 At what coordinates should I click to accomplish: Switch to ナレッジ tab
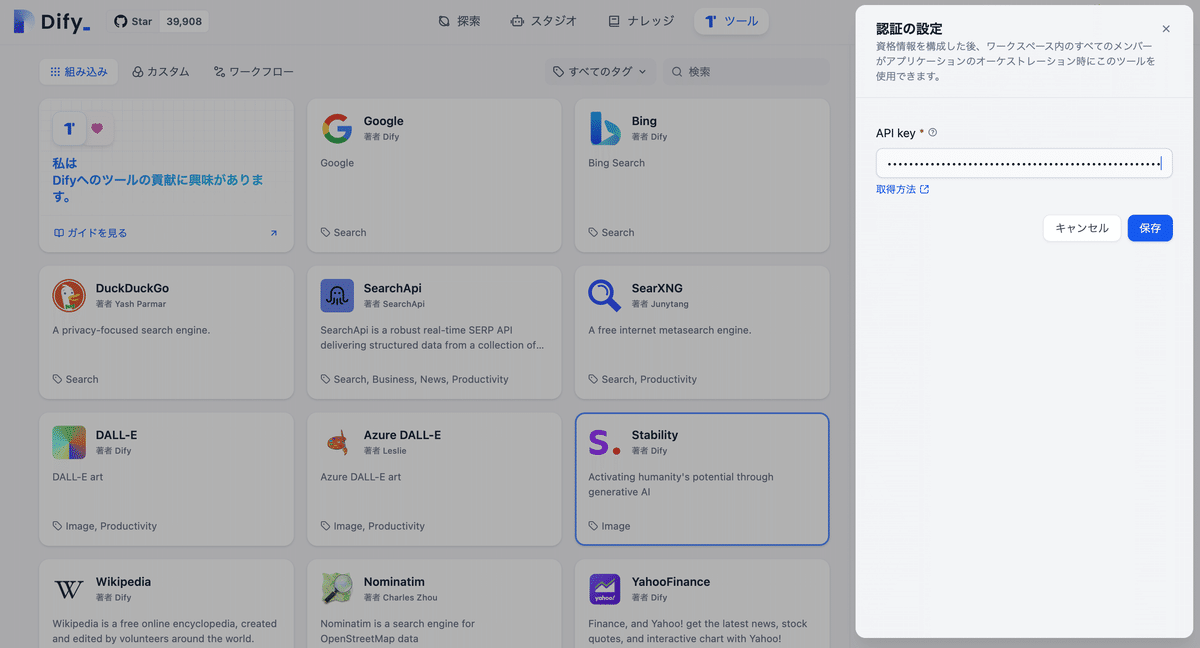[x=641, y=21]
